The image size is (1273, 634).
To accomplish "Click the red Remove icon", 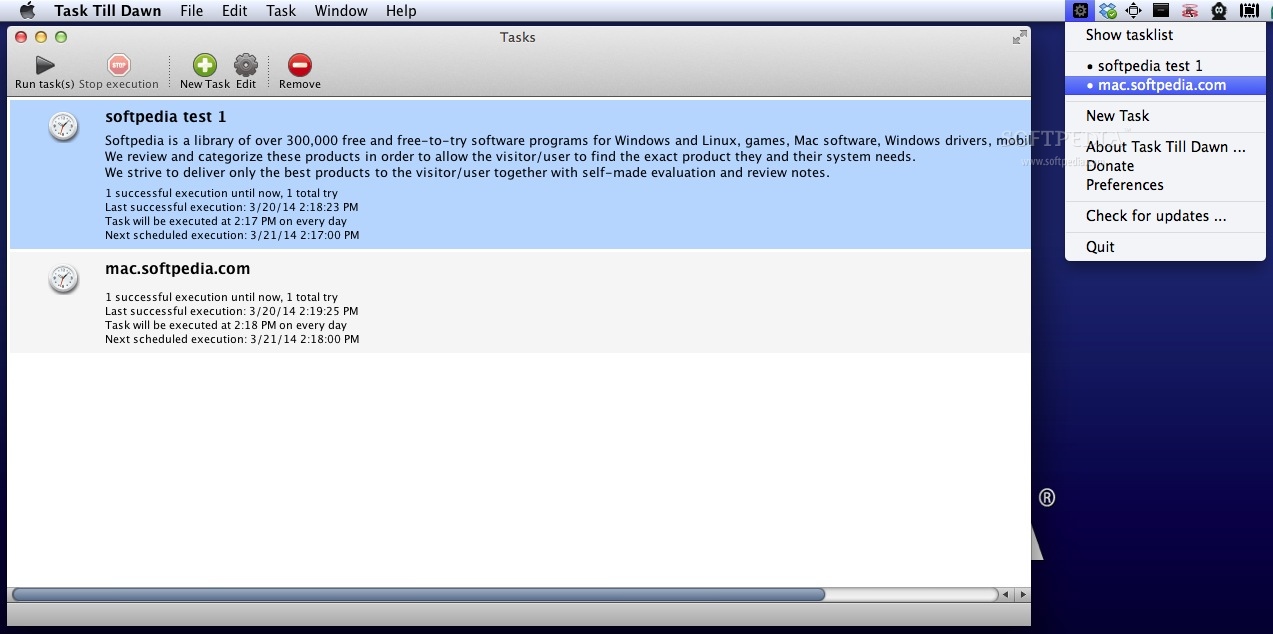I will (300, 66).
